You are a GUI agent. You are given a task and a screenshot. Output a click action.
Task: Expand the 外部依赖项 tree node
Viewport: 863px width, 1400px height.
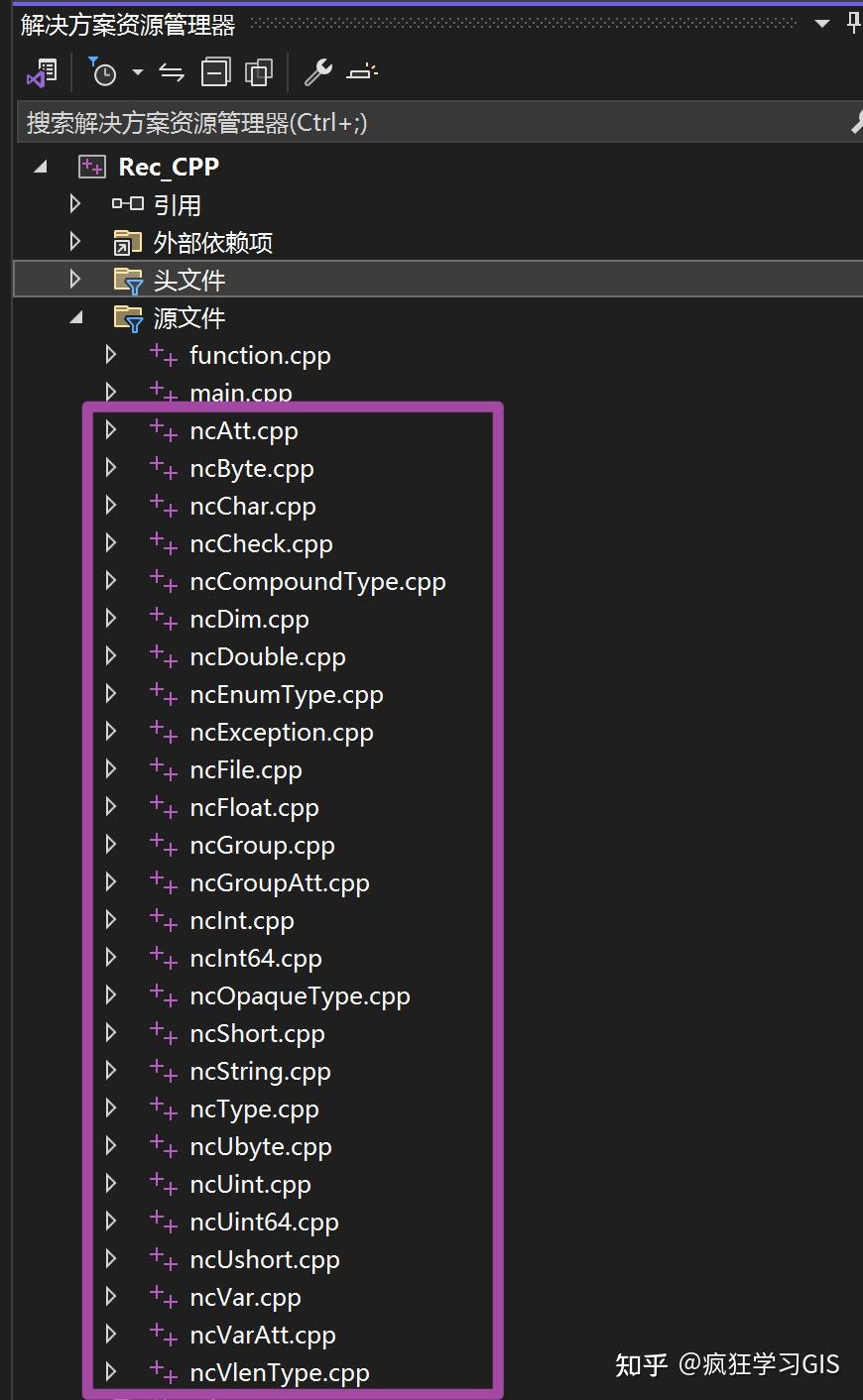click(x=73, y=240)
